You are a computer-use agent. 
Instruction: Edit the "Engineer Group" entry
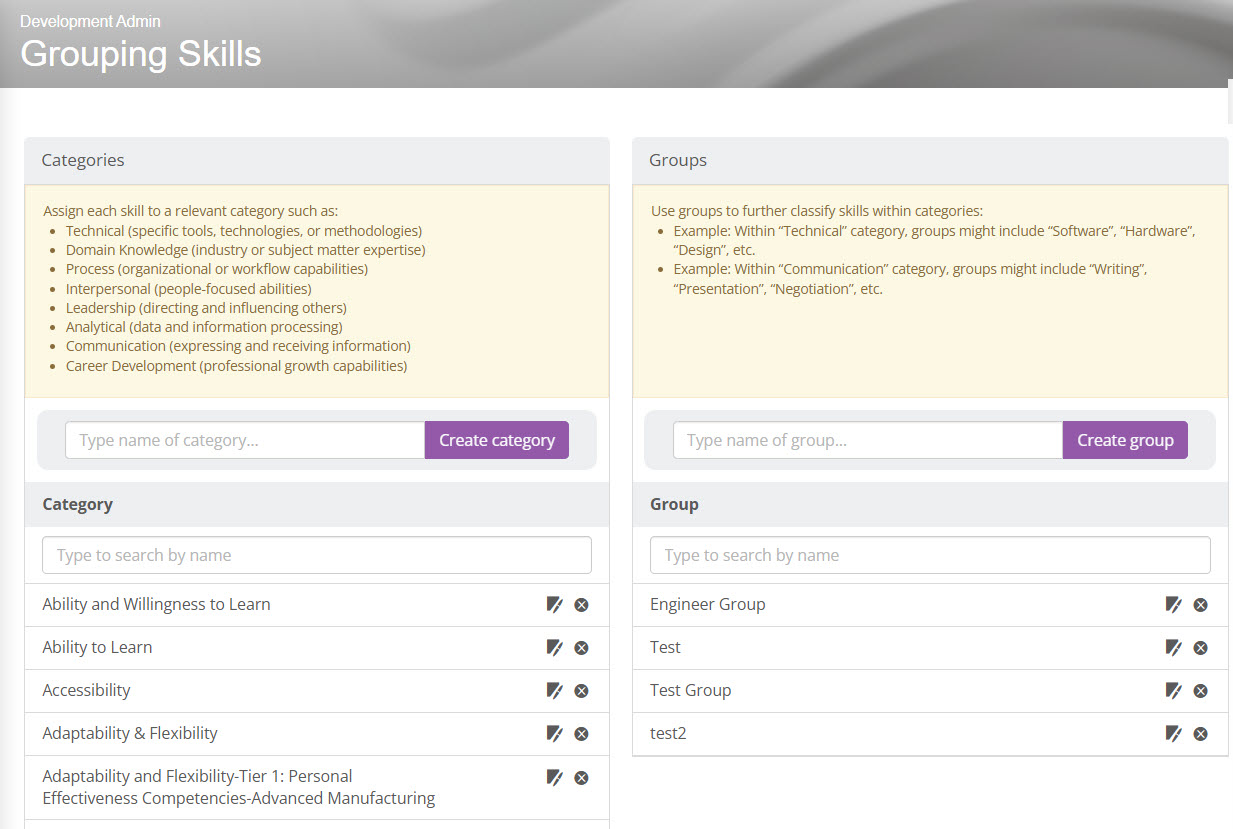coord(1173,604)
